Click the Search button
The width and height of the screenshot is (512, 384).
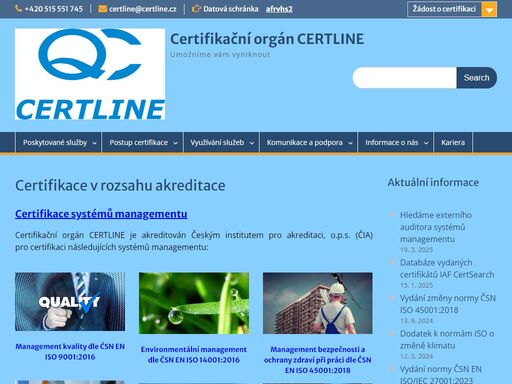point(477,78)
